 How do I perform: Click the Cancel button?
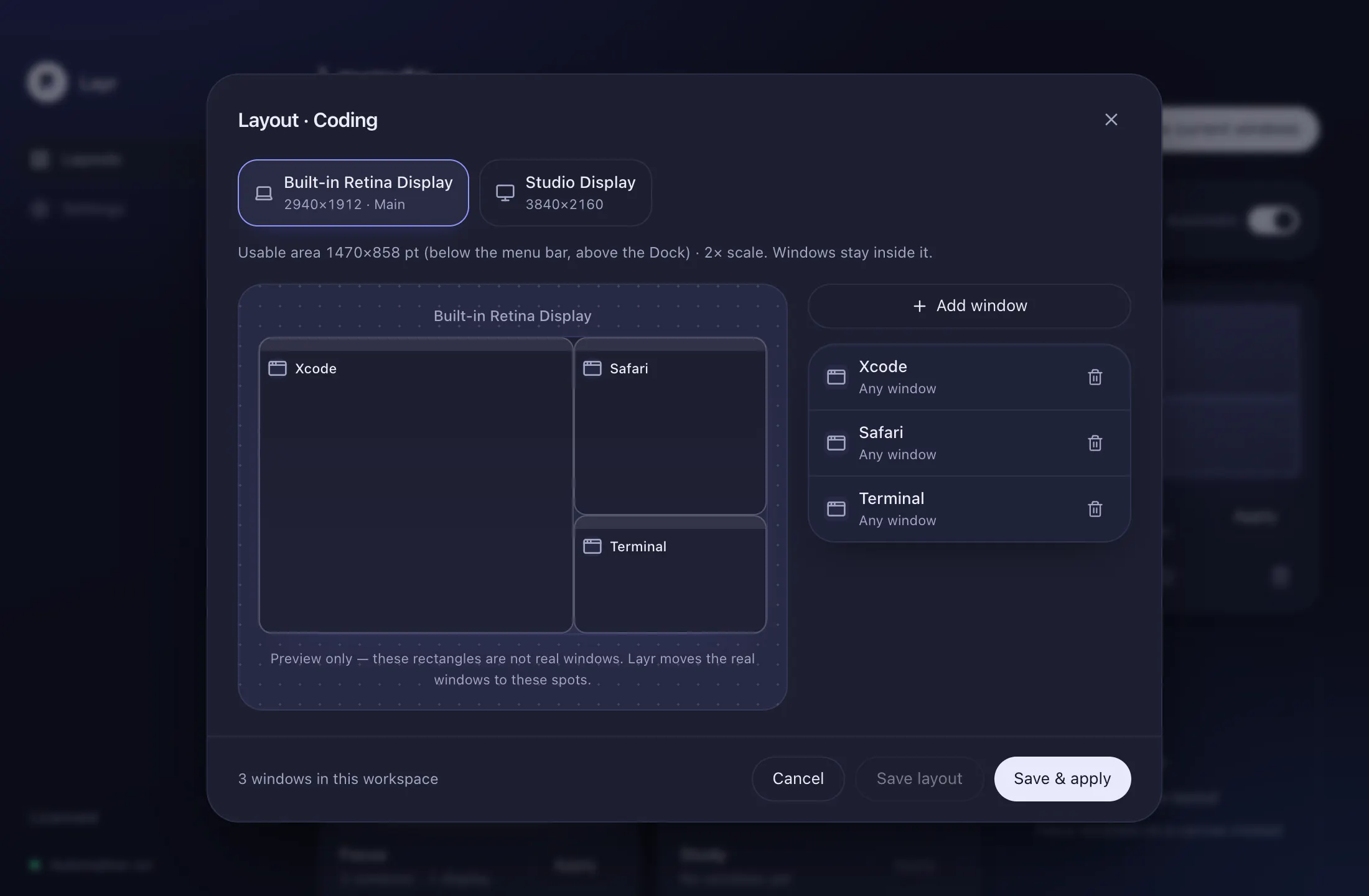click(x=798, y=778)
